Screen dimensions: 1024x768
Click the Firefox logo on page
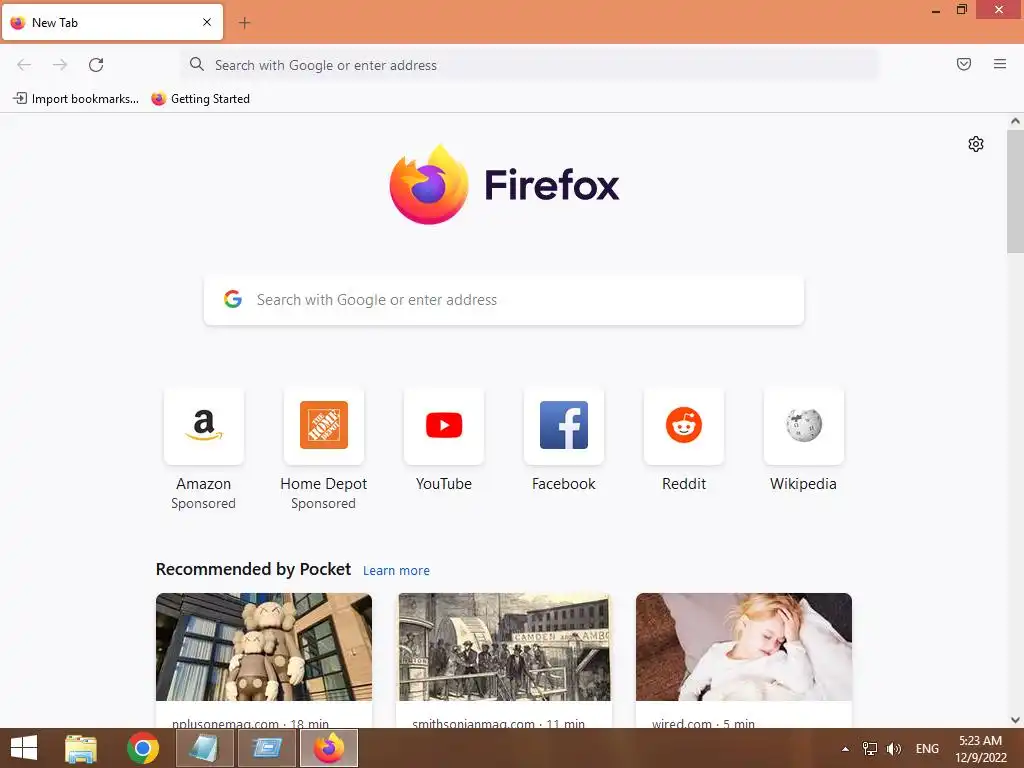(504, 184)
